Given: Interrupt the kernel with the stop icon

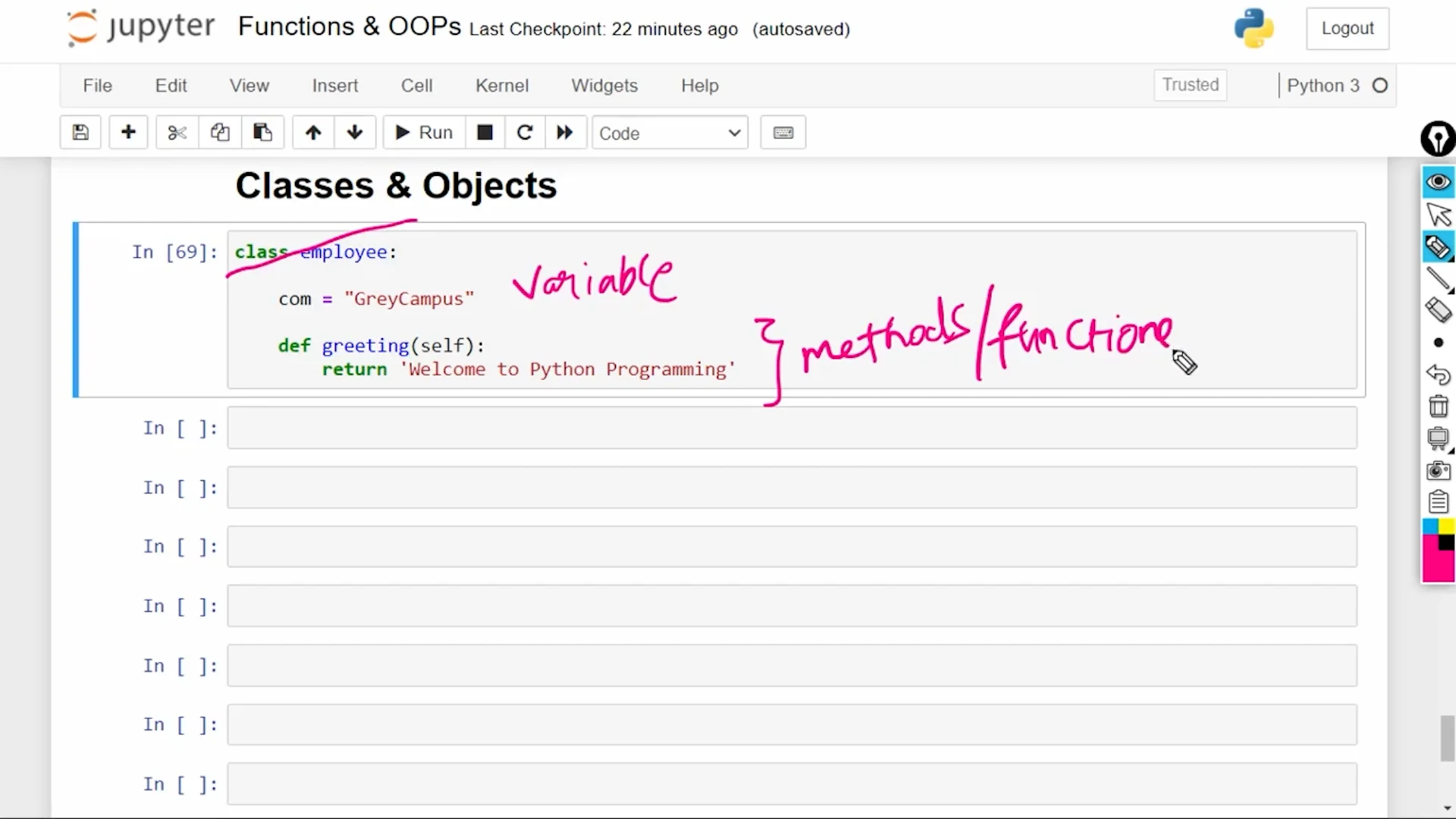Looking at the screenshot, I should (x=485, y=132).
